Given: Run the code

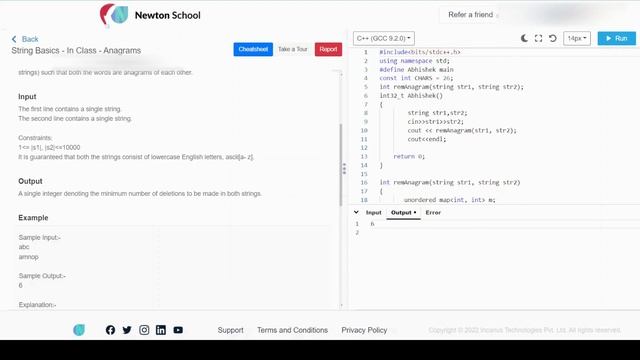Looking at the screenshot, I should click(x=616, y=38).
